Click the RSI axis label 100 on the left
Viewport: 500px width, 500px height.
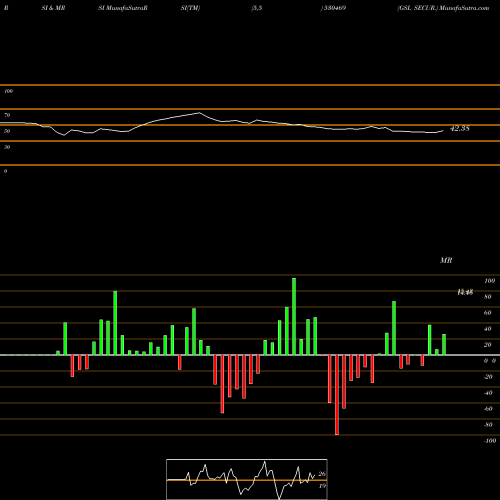coord(8,91)
